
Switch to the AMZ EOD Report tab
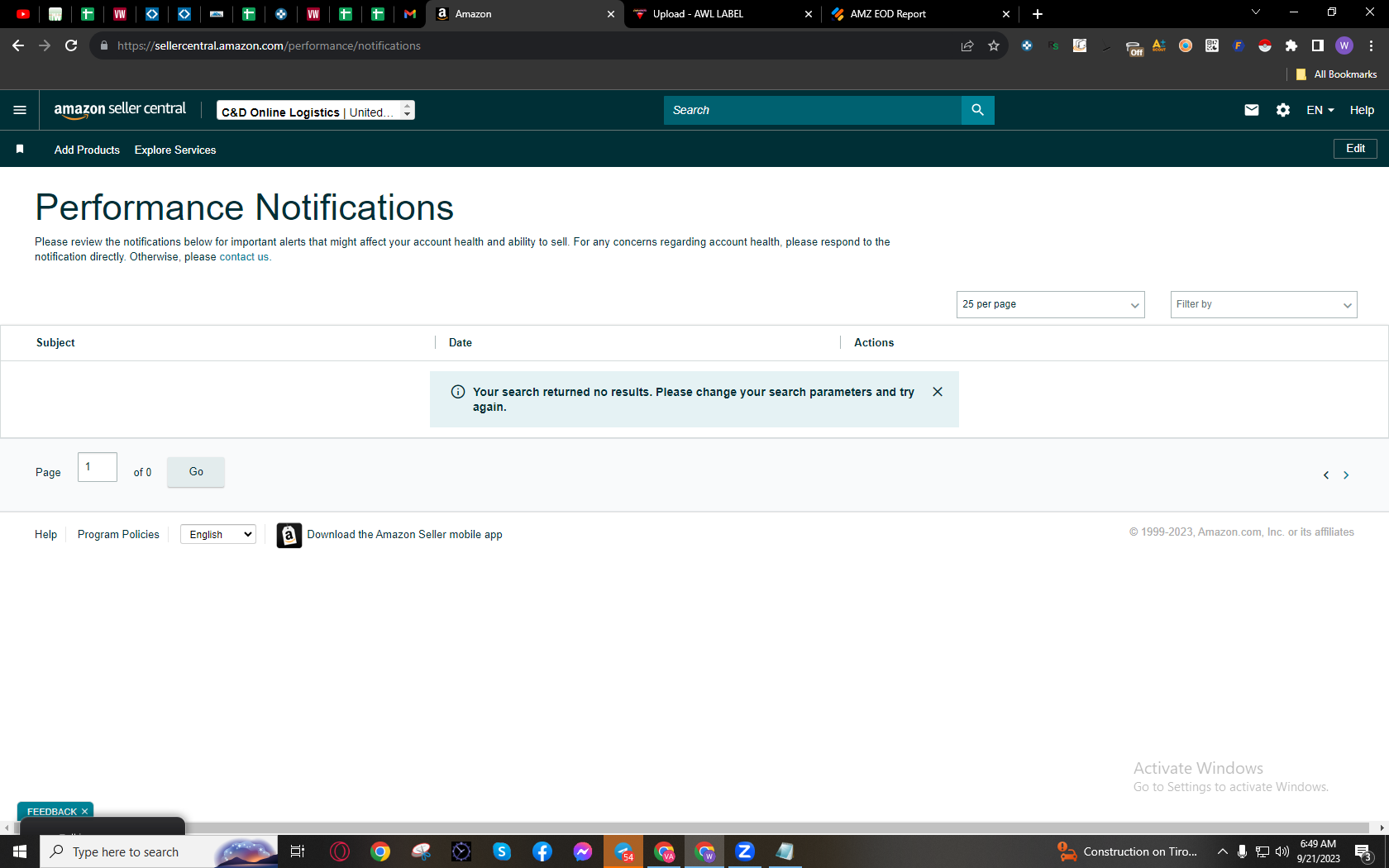pyautogui.click(x=921, y=14)
